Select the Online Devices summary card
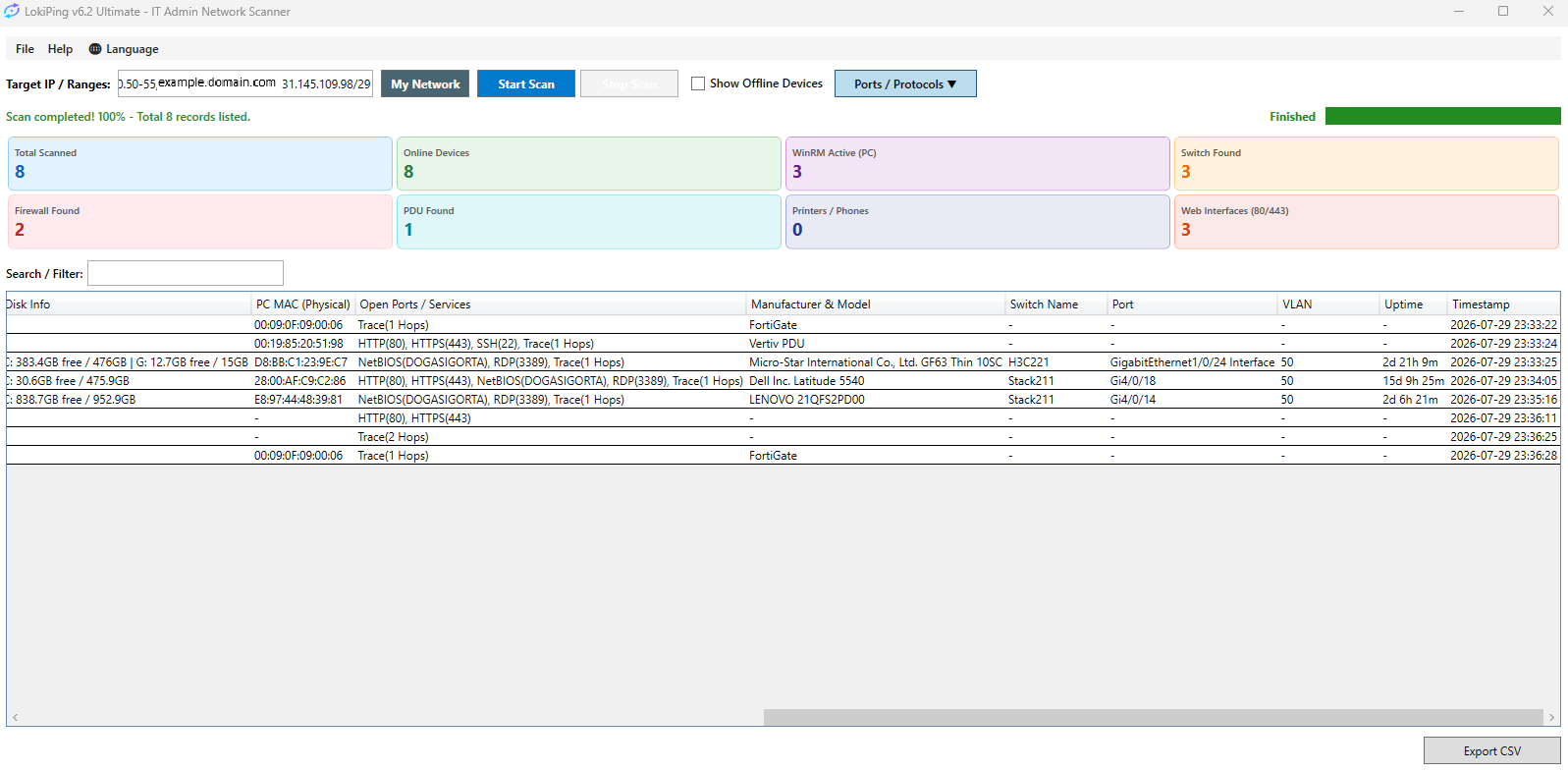 click(589, 163)
